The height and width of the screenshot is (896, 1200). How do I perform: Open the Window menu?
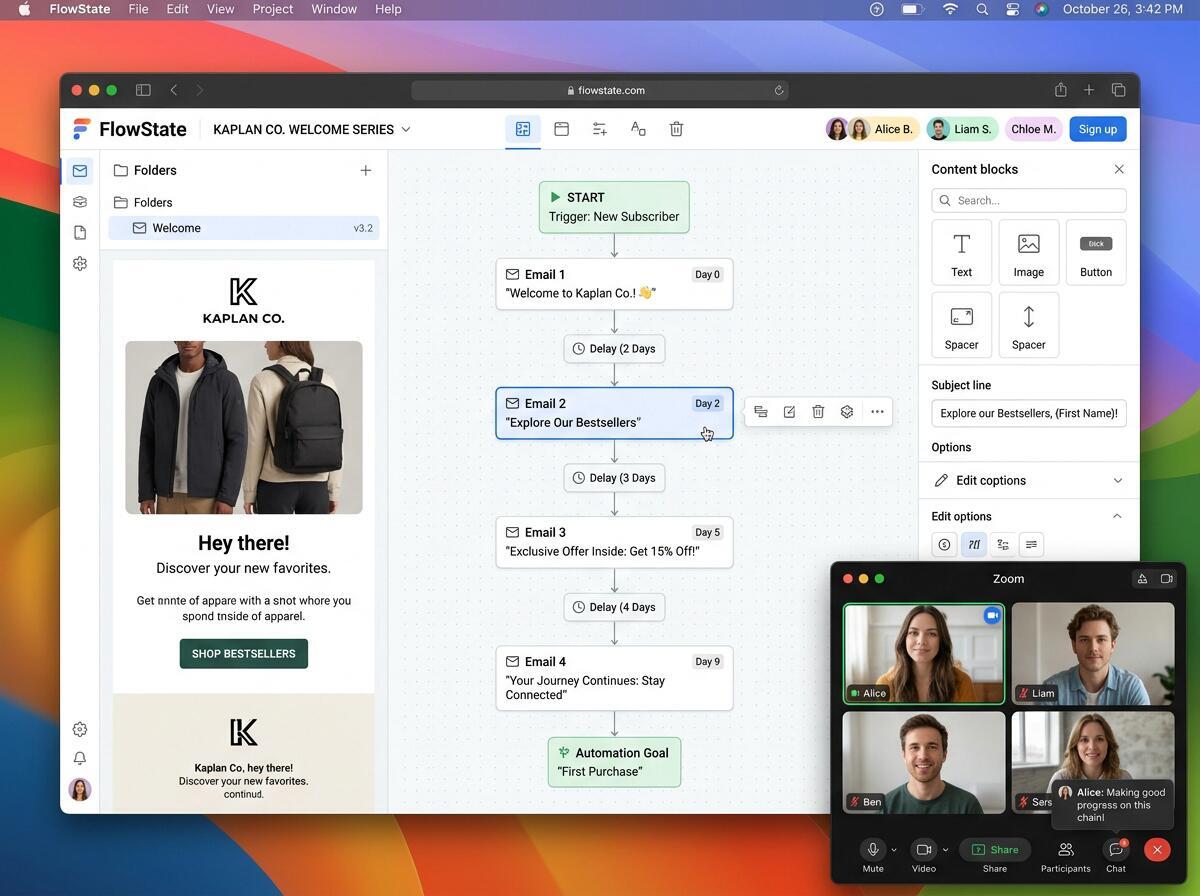coord(334,9)
